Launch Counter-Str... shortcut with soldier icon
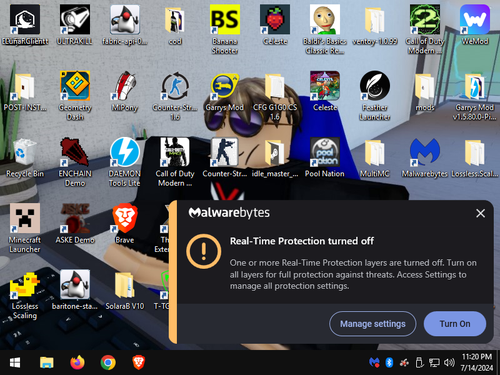 click(x=225, y=158)
